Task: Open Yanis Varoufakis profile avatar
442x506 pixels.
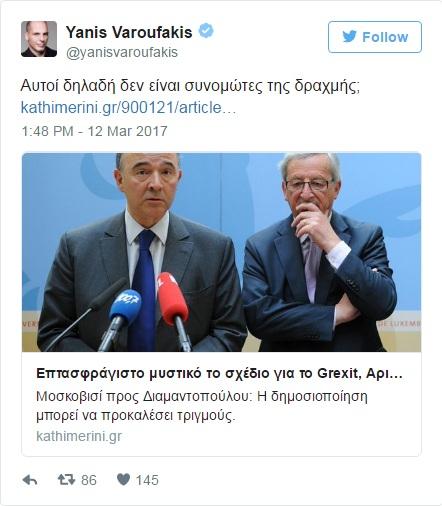Action: coord(39,39)
